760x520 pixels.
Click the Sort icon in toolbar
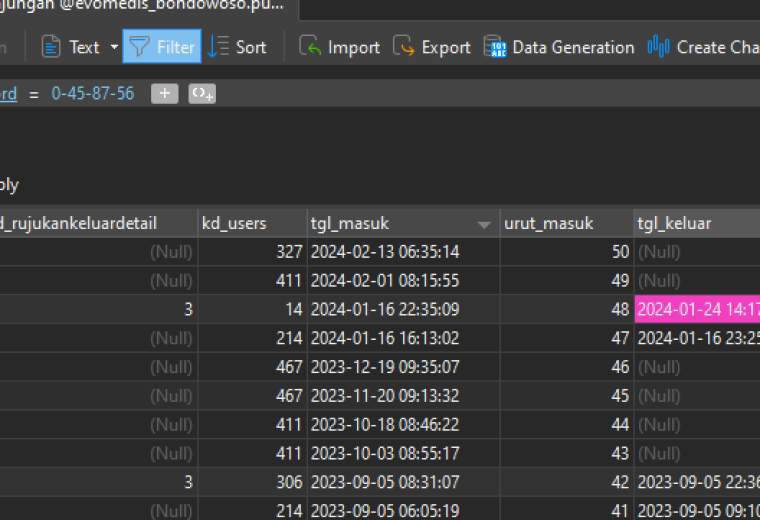pyautogui.click(x=218, y=47)
